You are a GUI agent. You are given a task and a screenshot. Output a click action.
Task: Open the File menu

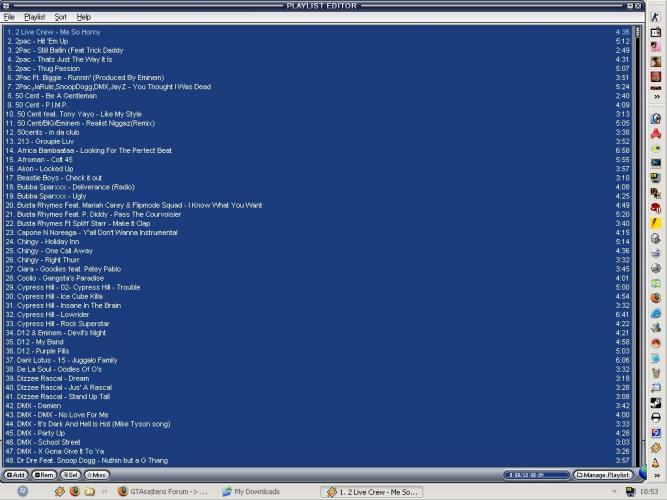pos(9,17)
